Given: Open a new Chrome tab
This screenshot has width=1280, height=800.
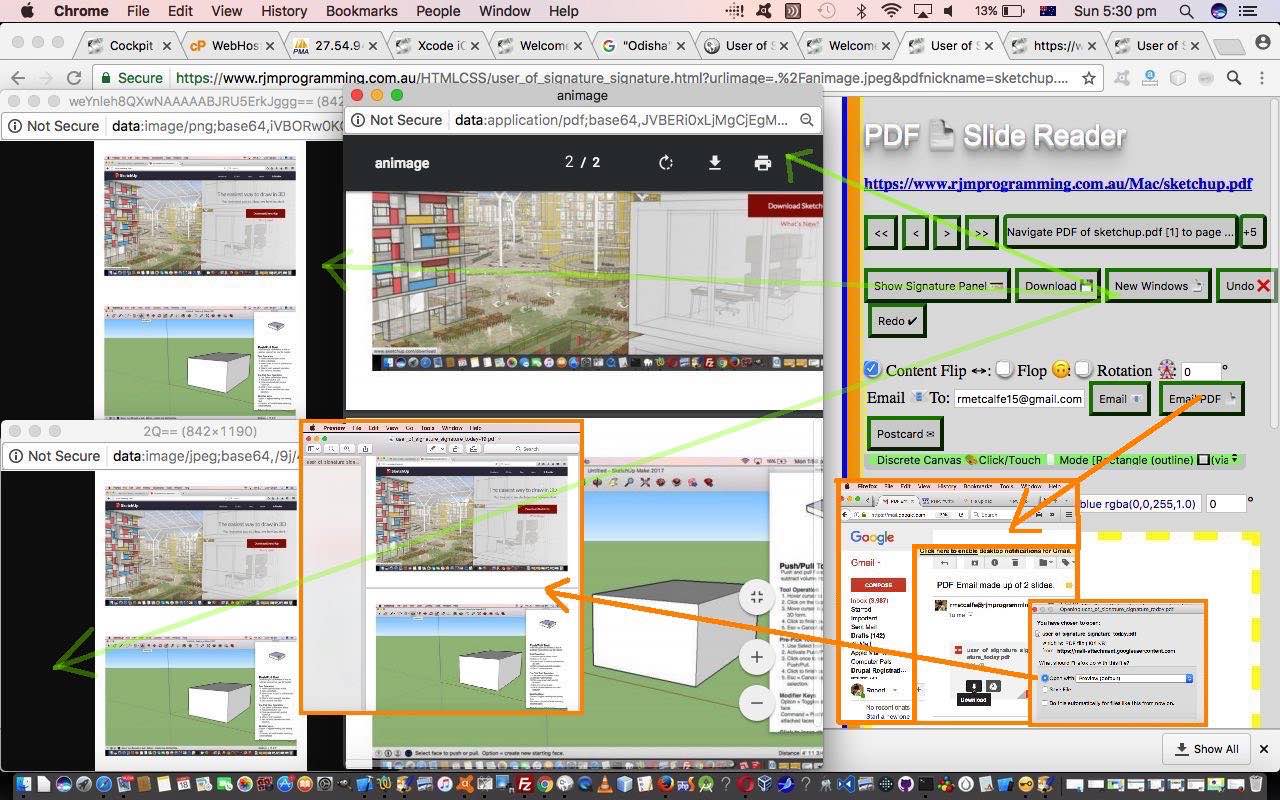Looking at the screenshot, I should coord(1229,46).
